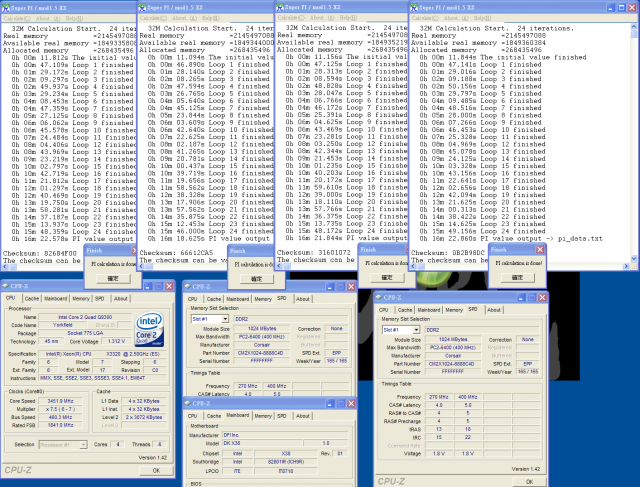Image resolution: width=640 pixels, height=487 pixels.
Task: Select the Mainboard tab in the rightmost CPU-Z window
Action: coord(429,310)
